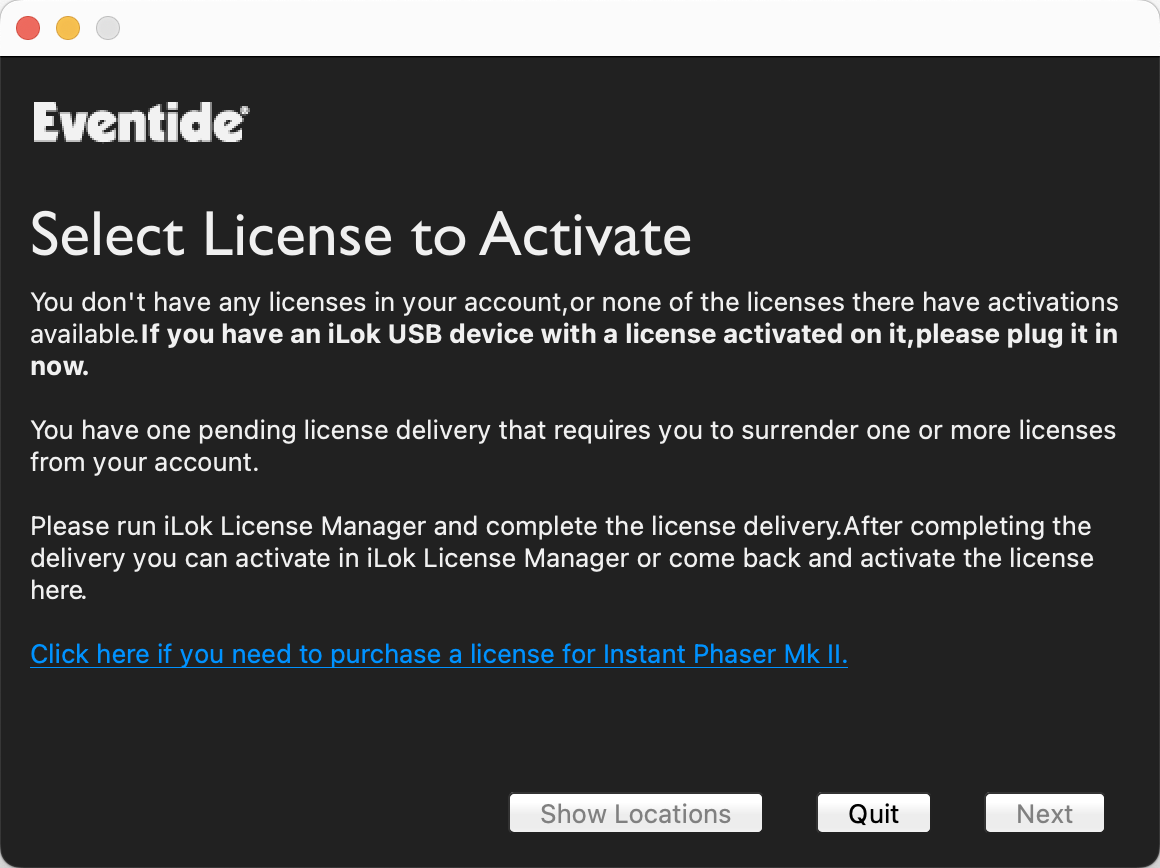Click the bold word "now."
Image resolution: width=1160 pixels, height=868 pixels.
click(60, 366)
